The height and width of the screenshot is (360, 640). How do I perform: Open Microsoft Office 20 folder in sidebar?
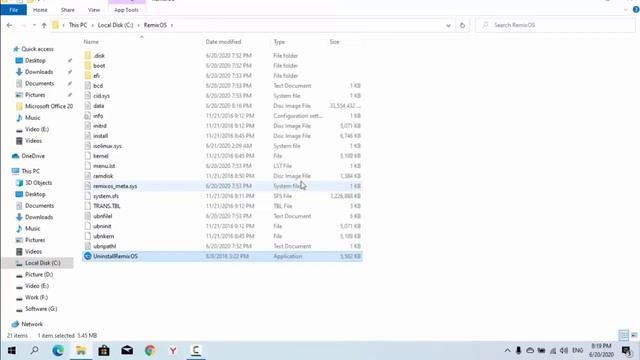point(49,106)
